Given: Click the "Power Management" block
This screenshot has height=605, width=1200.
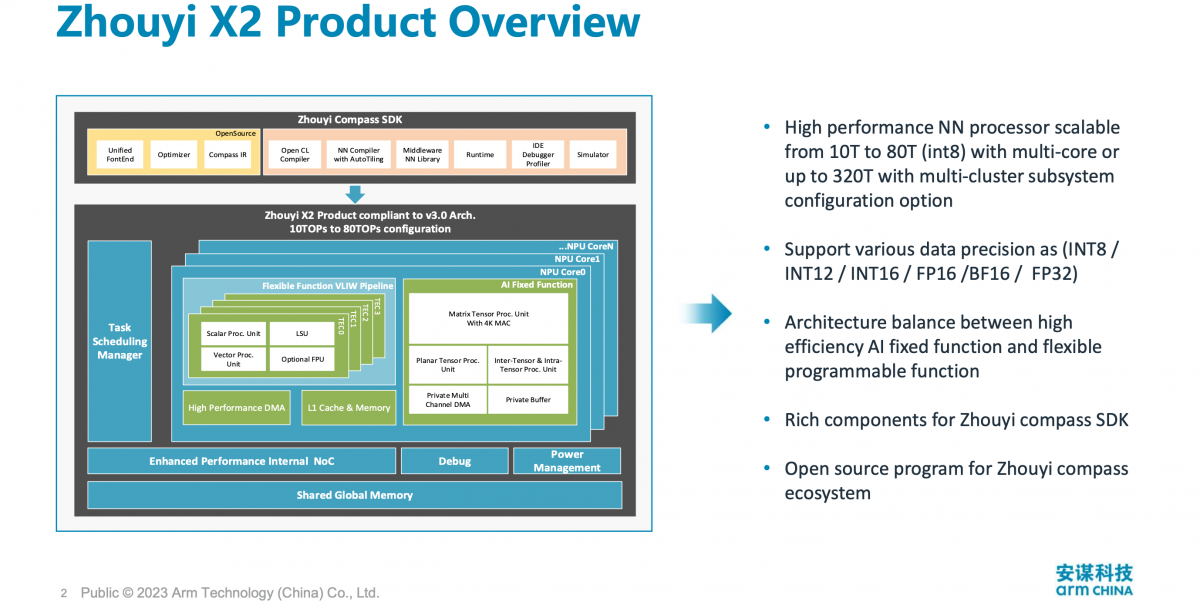Looking at the screenshot, I should coord(567,461).
